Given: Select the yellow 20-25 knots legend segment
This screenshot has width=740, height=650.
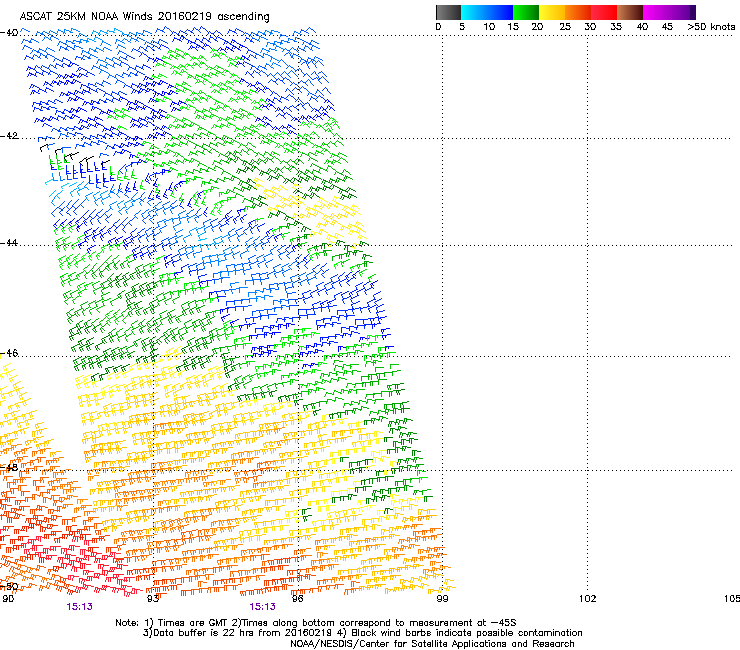Looking at the screenshot, I should point(552,12).
